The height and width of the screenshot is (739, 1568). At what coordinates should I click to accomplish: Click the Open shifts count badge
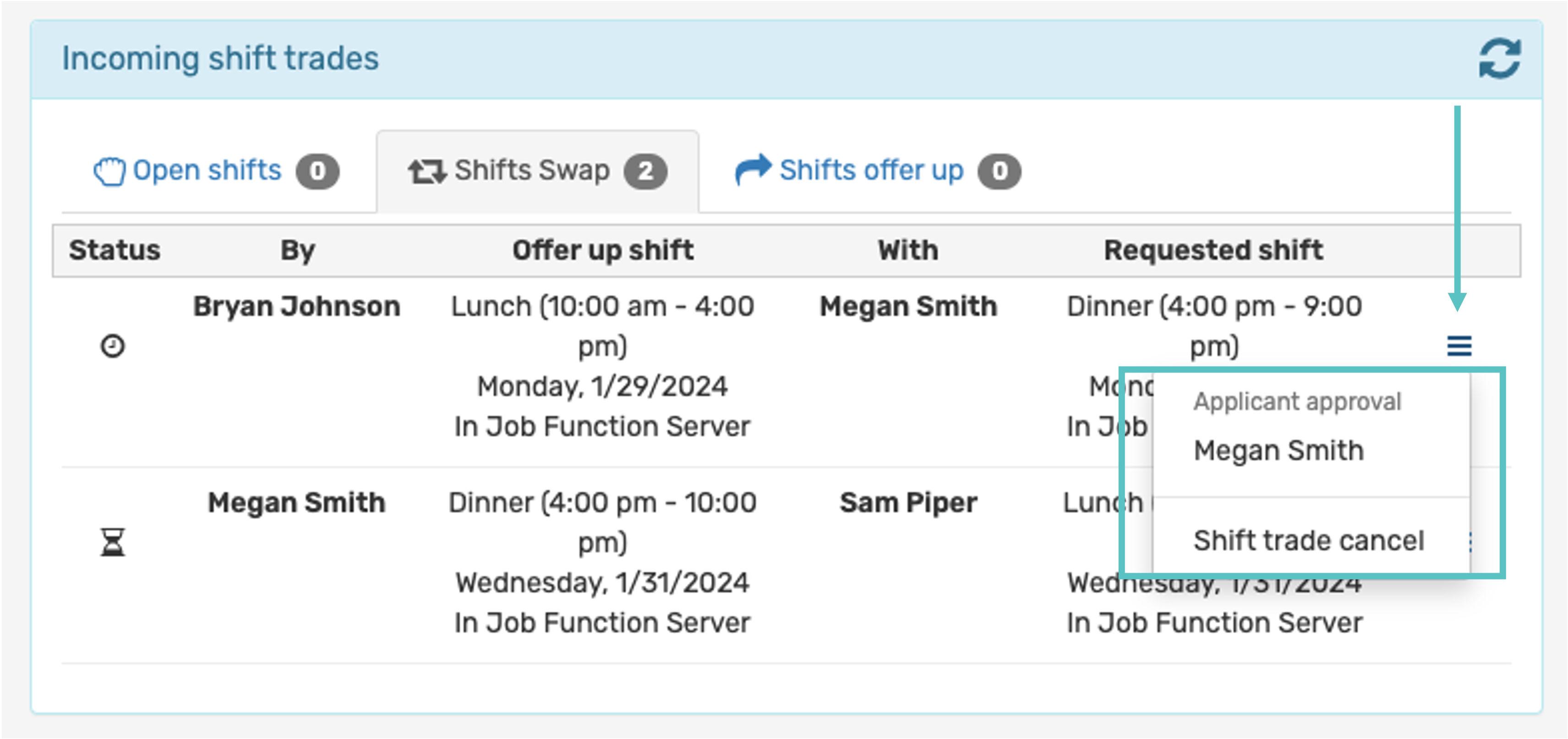[x=318, y=172]
